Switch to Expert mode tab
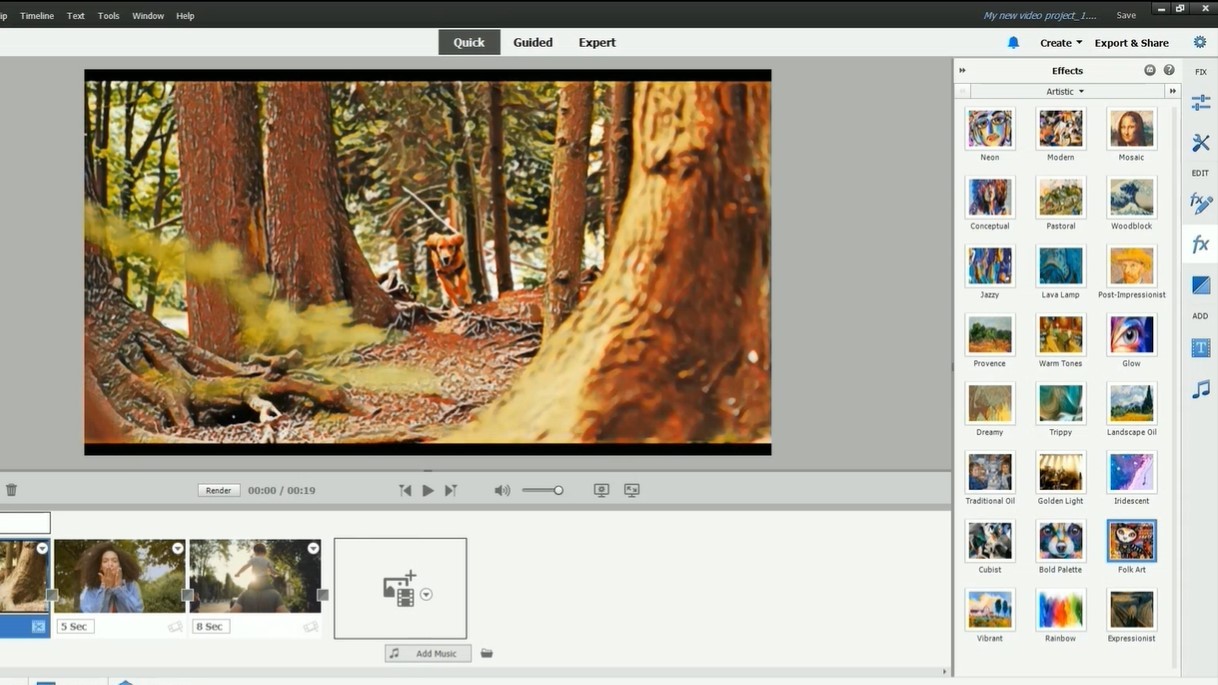Image resolution: width=1218 pixels, height=685 pixels. 597,42
